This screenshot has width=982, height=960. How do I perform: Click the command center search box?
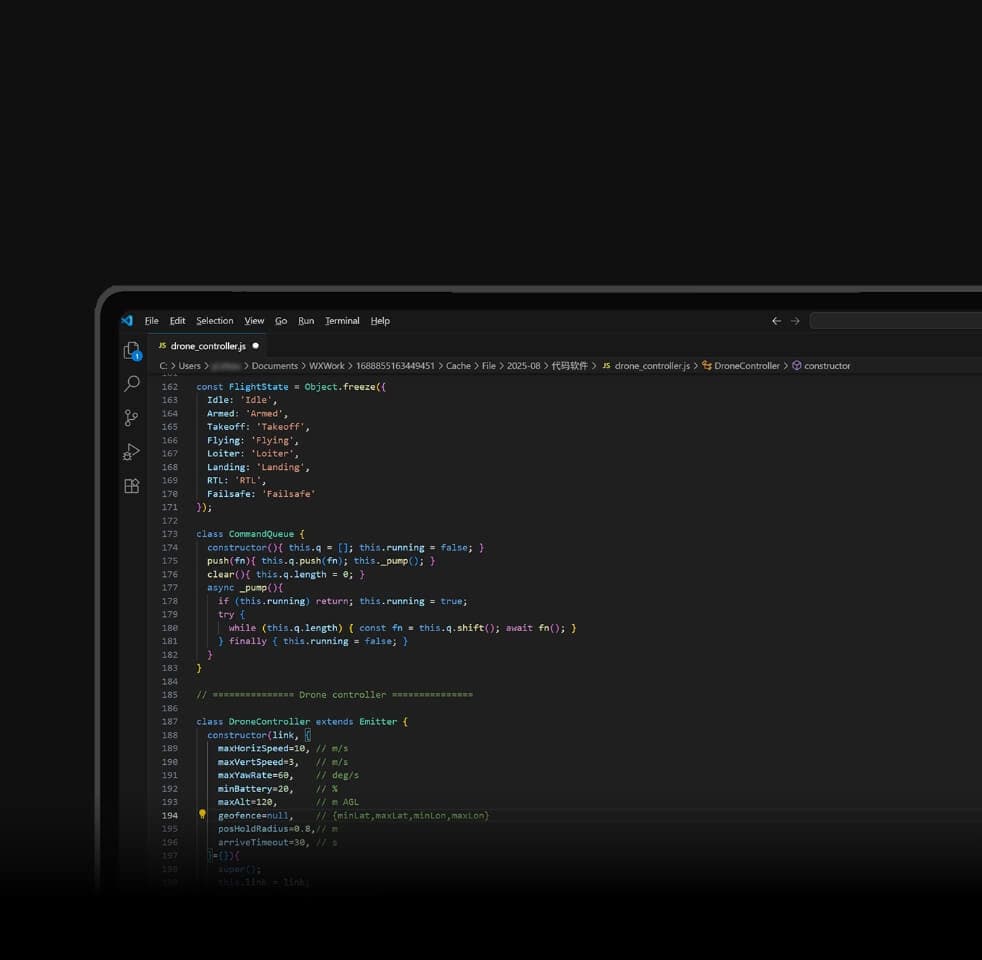point(896,321)
